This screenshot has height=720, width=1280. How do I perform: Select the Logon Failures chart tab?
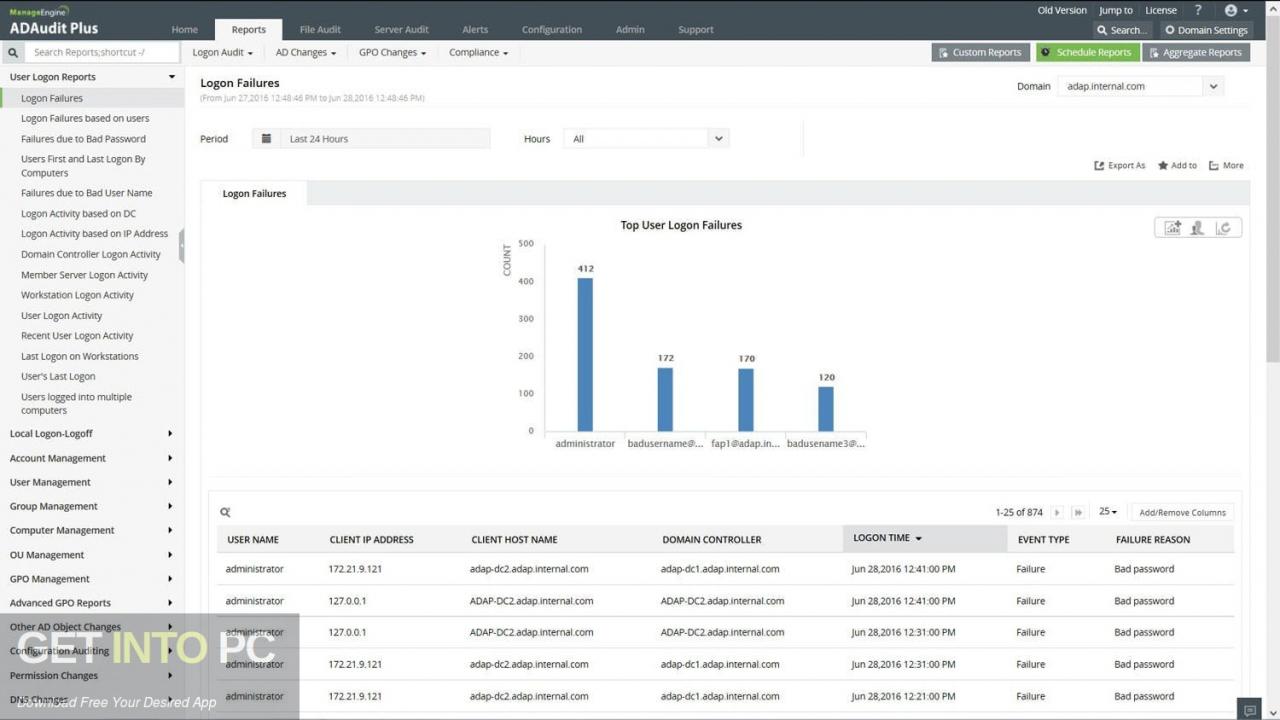coord(254,194)
